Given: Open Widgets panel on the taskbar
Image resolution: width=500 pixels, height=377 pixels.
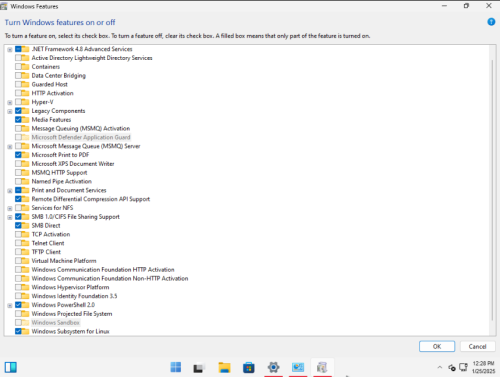Looking at the screenshot, I should 11,367.
